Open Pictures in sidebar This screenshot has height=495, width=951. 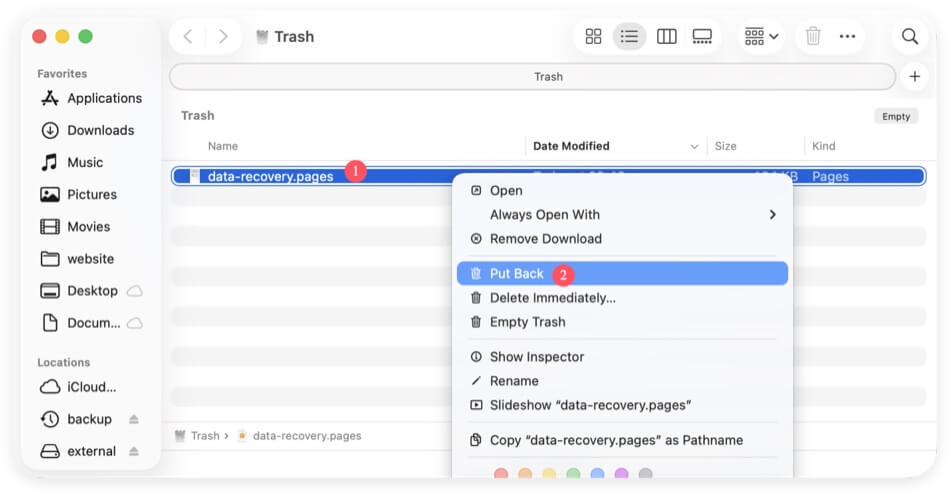click(x=79, y=195)
